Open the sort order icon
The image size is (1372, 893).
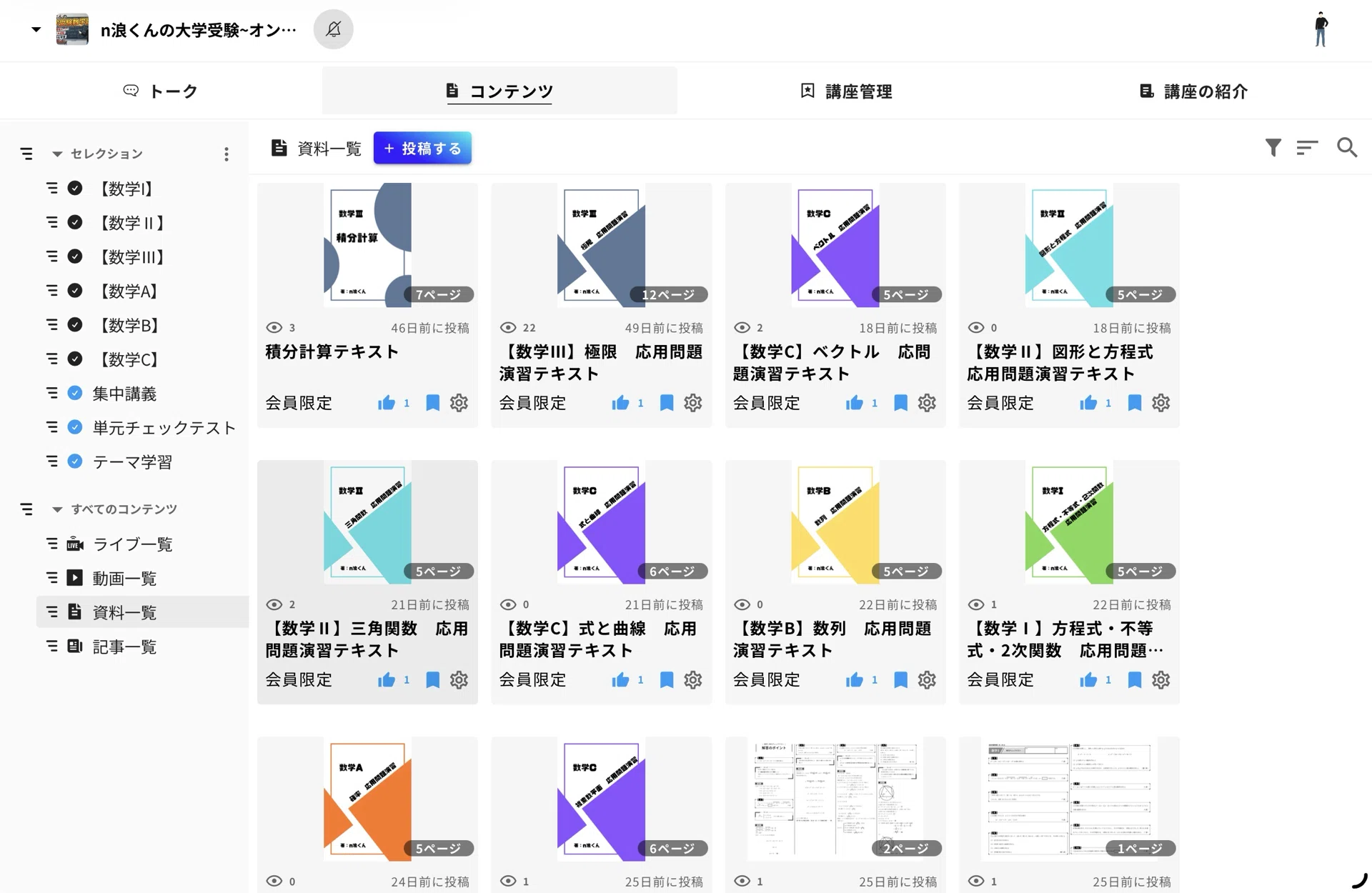1307,147
